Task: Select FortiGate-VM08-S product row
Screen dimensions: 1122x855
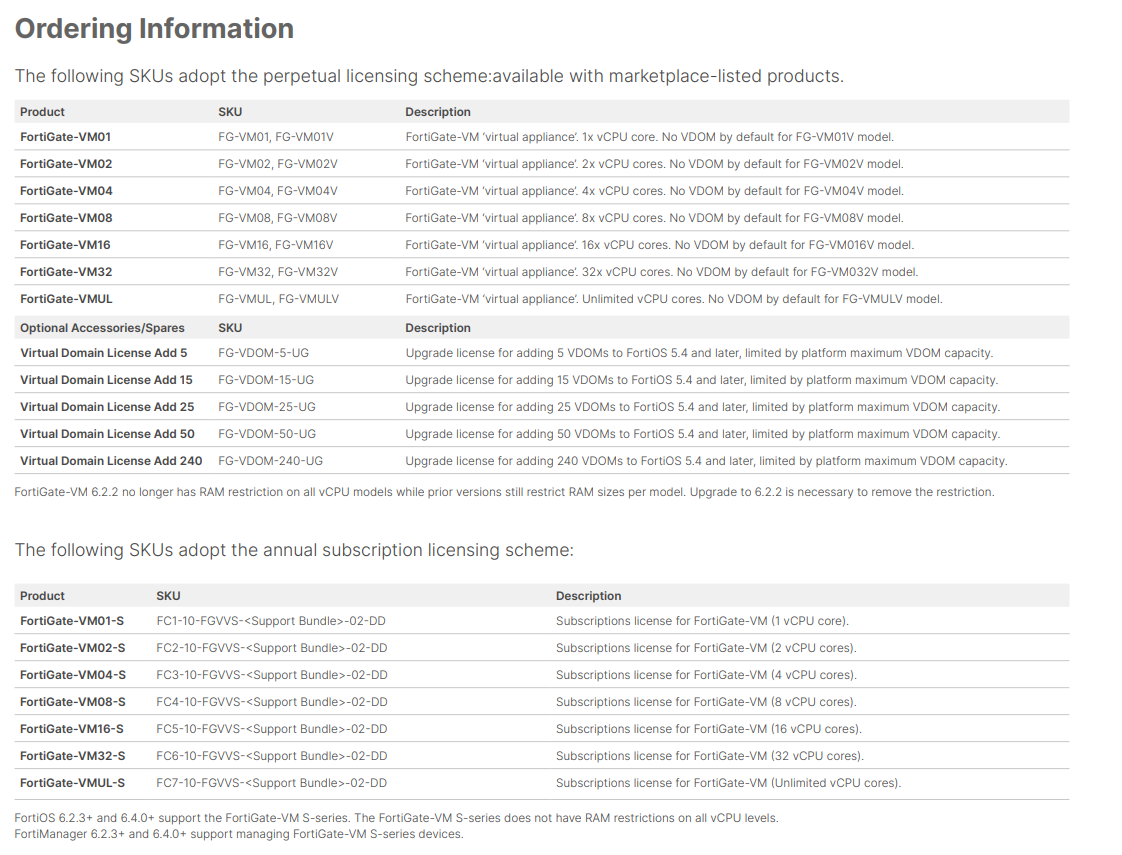Action: [x=542, y=702]
